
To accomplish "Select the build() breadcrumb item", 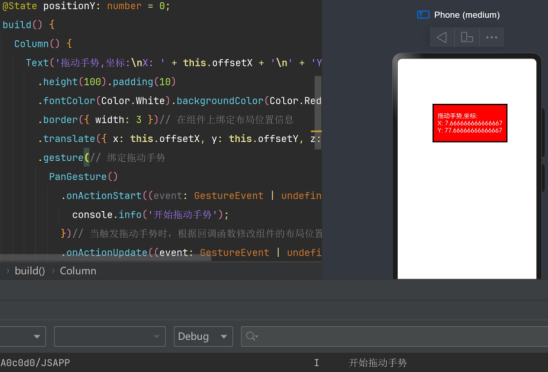I will coord(30,271).
